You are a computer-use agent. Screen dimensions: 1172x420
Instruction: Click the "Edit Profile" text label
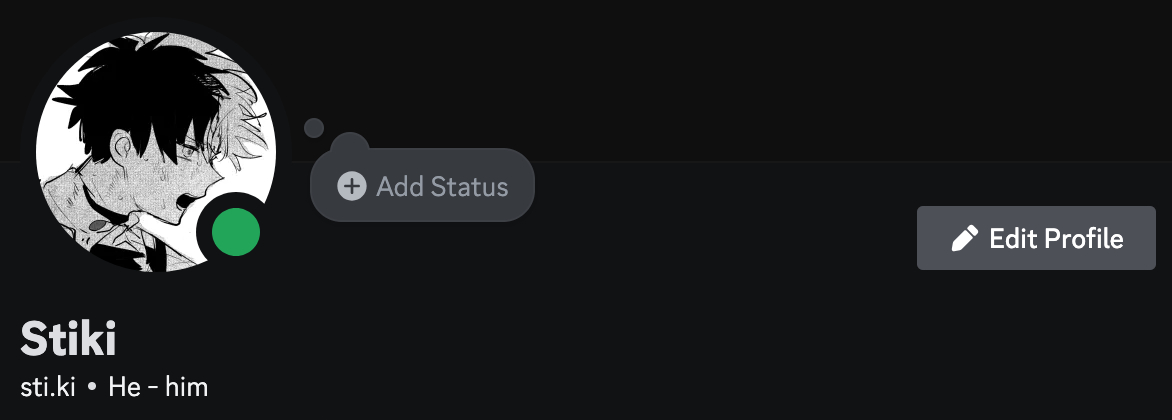coord(1056,239)
